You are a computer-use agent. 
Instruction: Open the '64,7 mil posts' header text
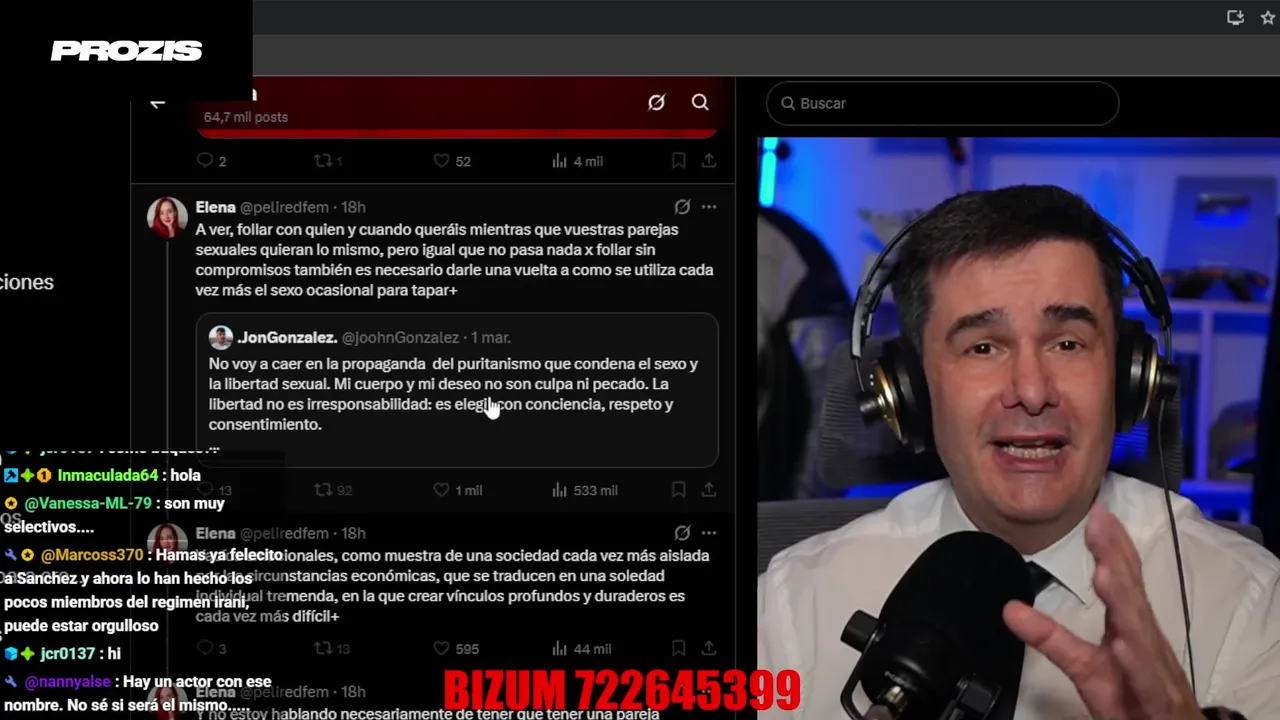pyautogui.click(x=245, y=117)
